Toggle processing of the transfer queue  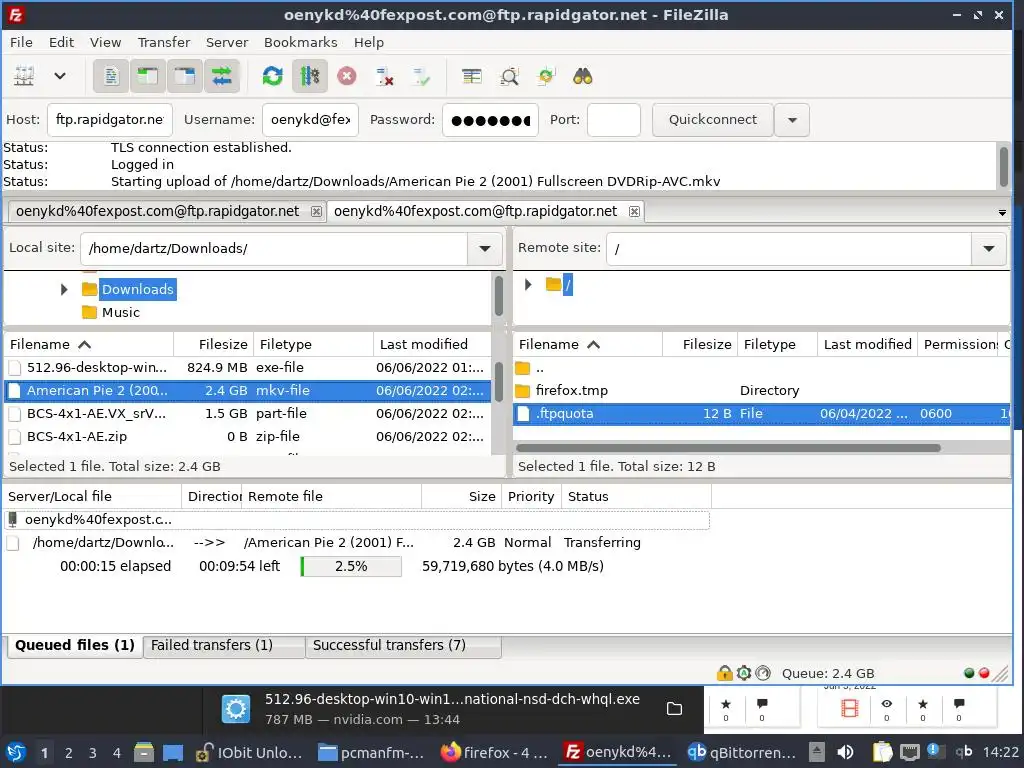coord(310,76)
